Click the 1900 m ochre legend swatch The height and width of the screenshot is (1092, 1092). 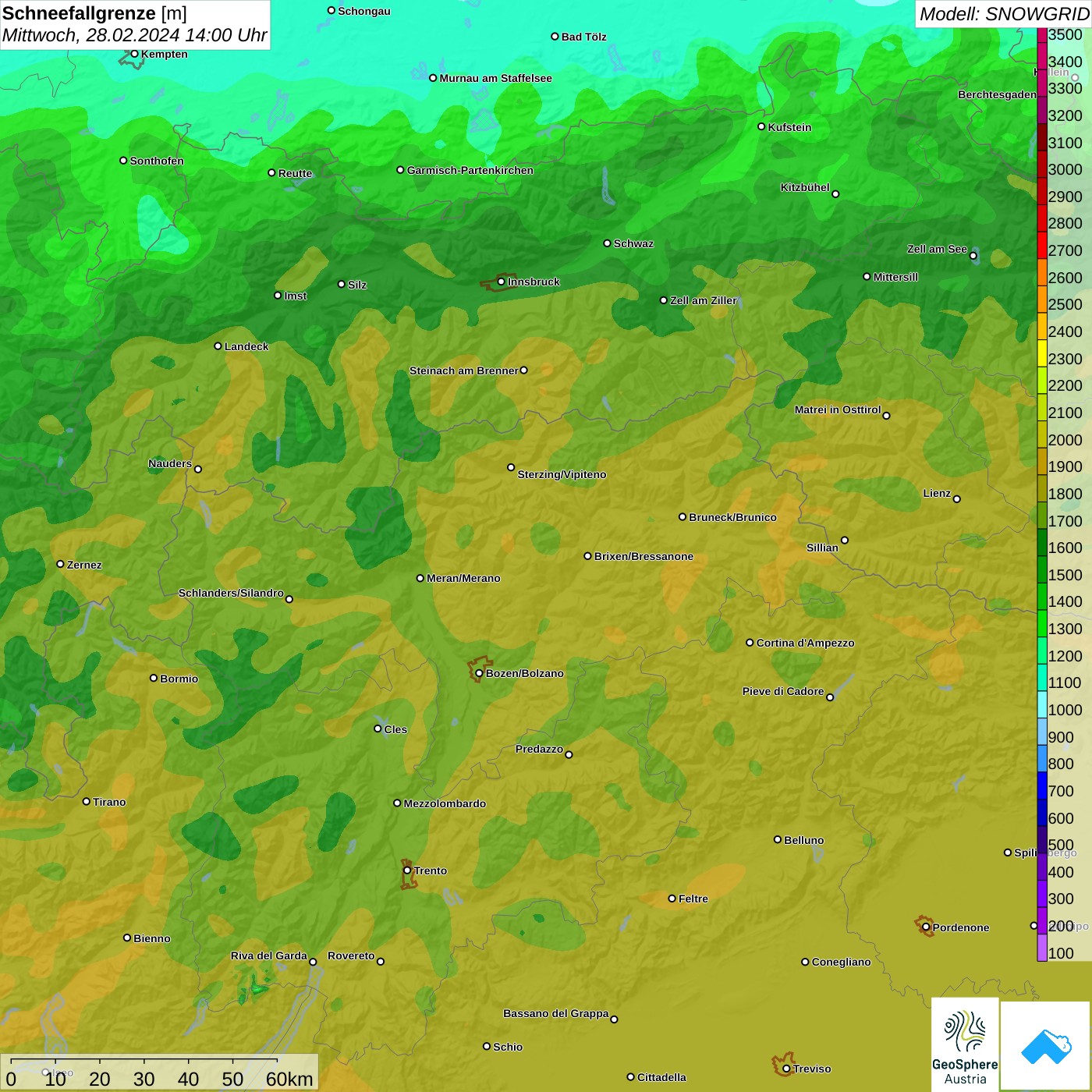tap(1042, 461)
